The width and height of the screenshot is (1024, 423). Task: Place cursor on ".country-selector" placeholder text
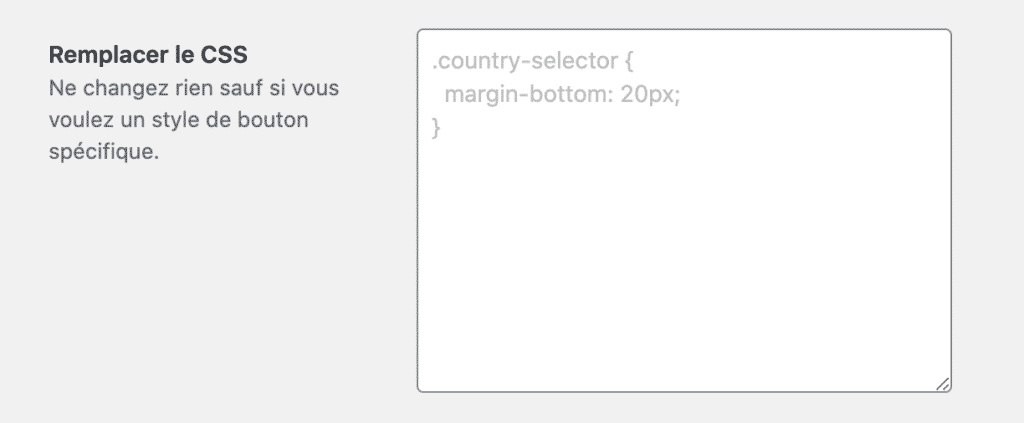point(518,62)
